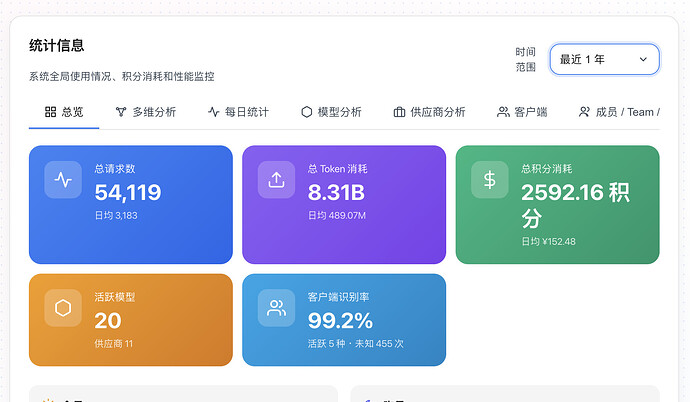Viewport: 690px width, 402px height.
Task: Click the 日均 489.07M text
Action: click(337, 216)
